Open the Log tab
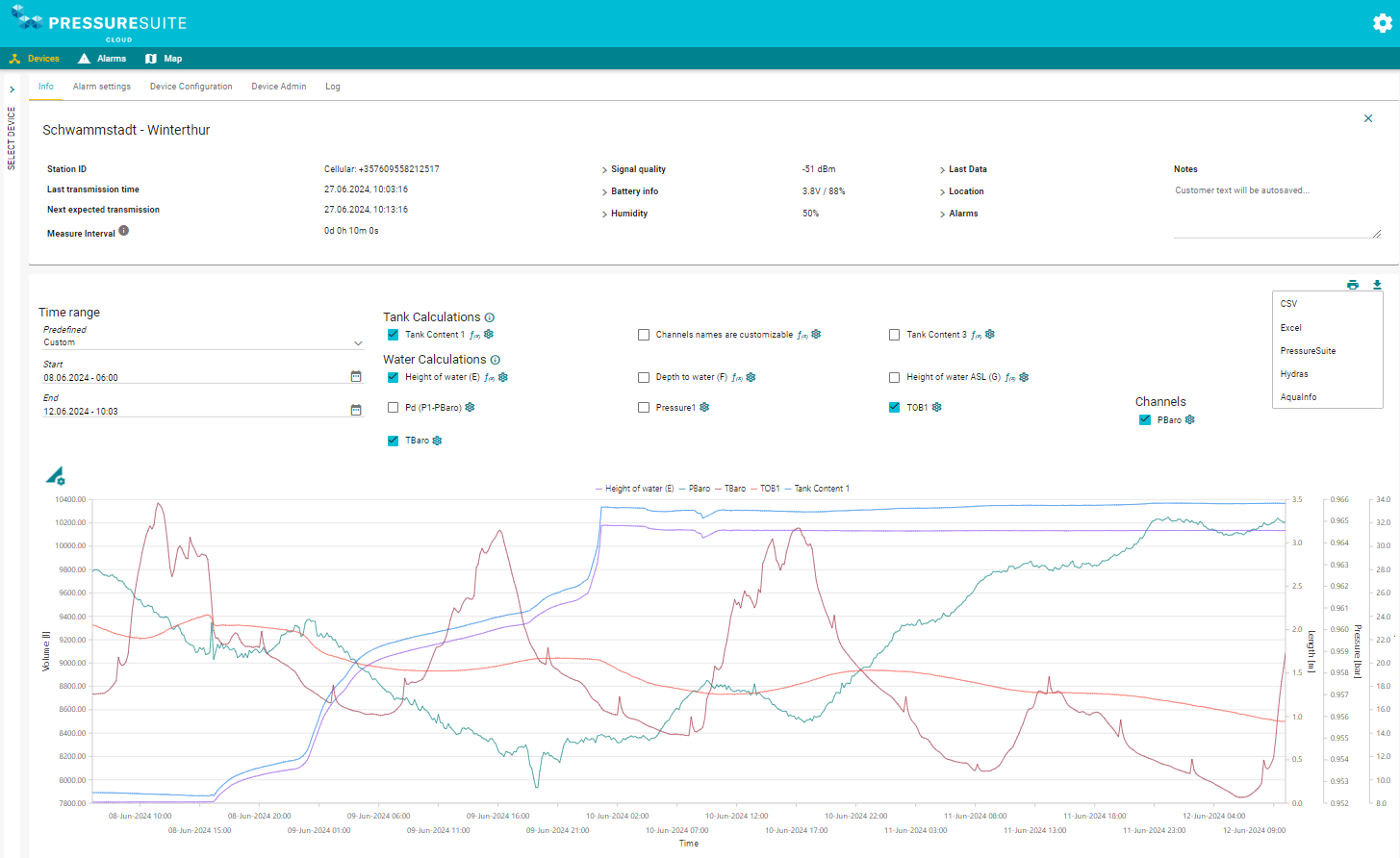 pyautogui.click(x=333, y=87)
